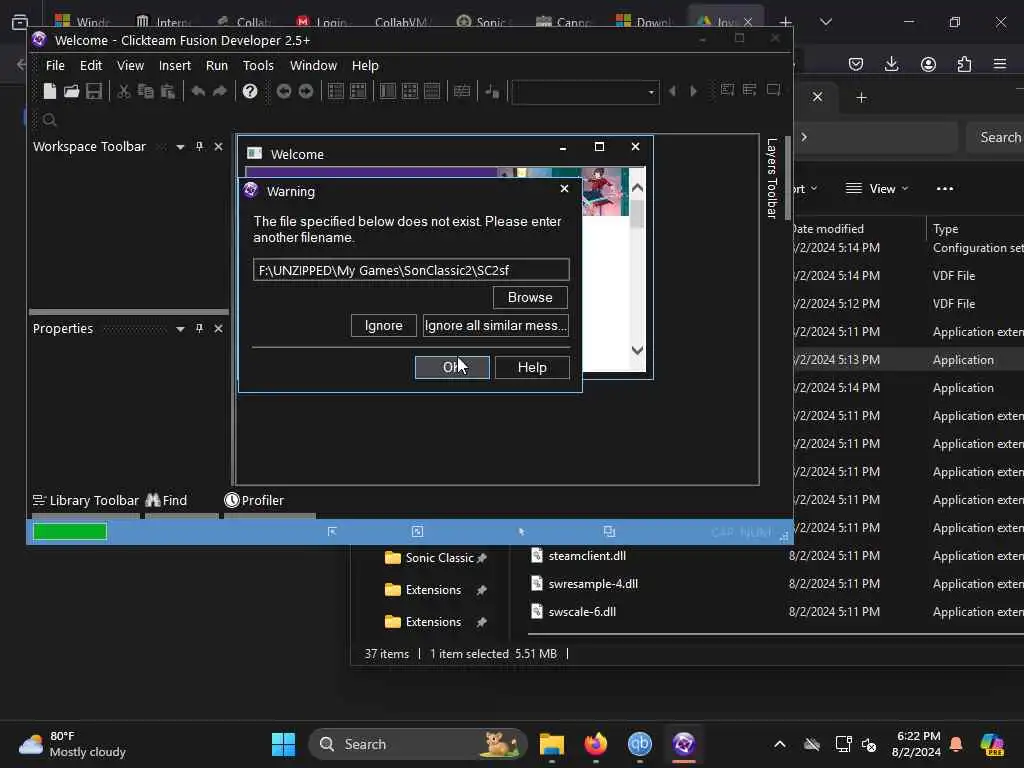This screenshot has width=1024, height=768.
Task: Click the taskbar Search box
Action: [417, 744]
